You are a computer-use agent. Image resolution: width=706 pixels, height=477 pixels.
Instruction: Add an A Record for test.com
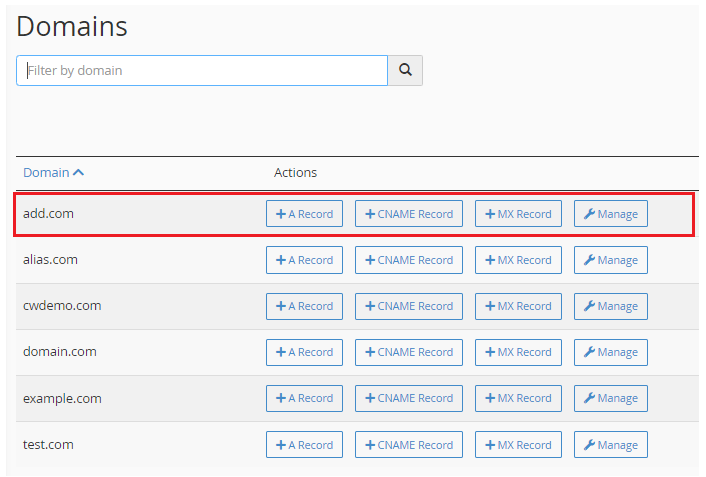tap(304, 444)
